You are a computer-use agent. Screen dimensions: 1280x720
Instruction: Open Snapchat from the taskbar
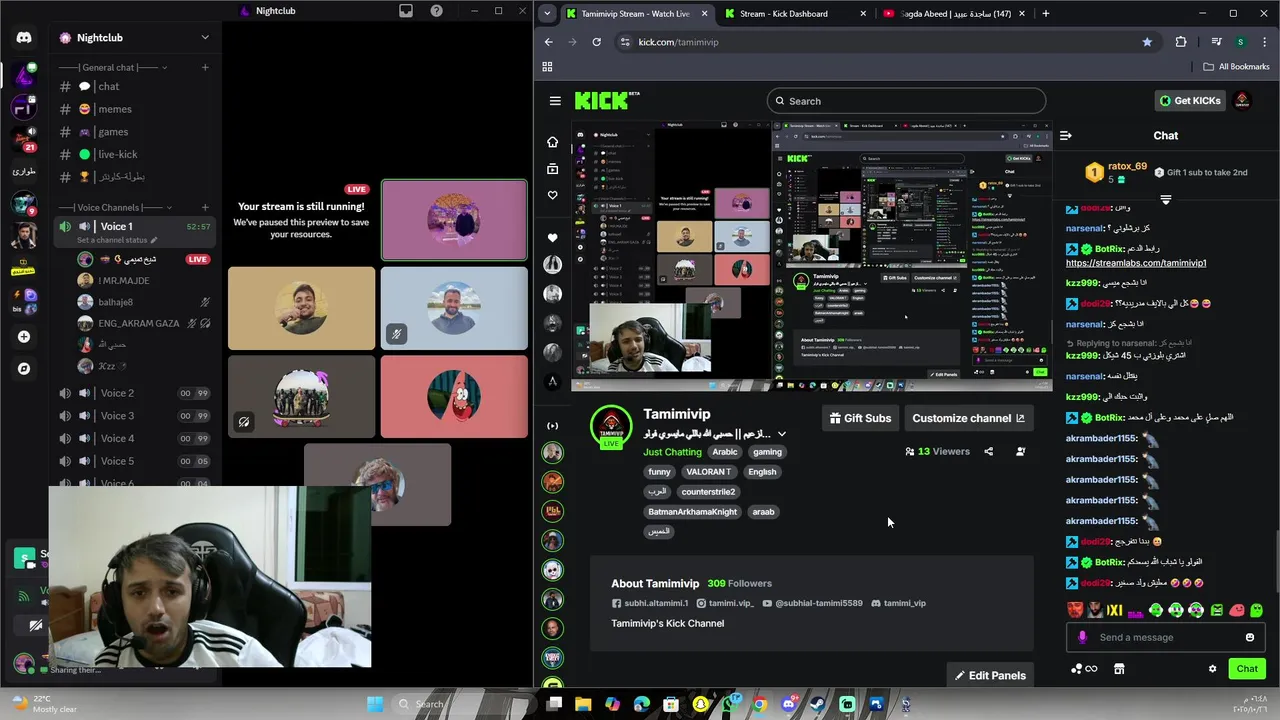[700, 705]
